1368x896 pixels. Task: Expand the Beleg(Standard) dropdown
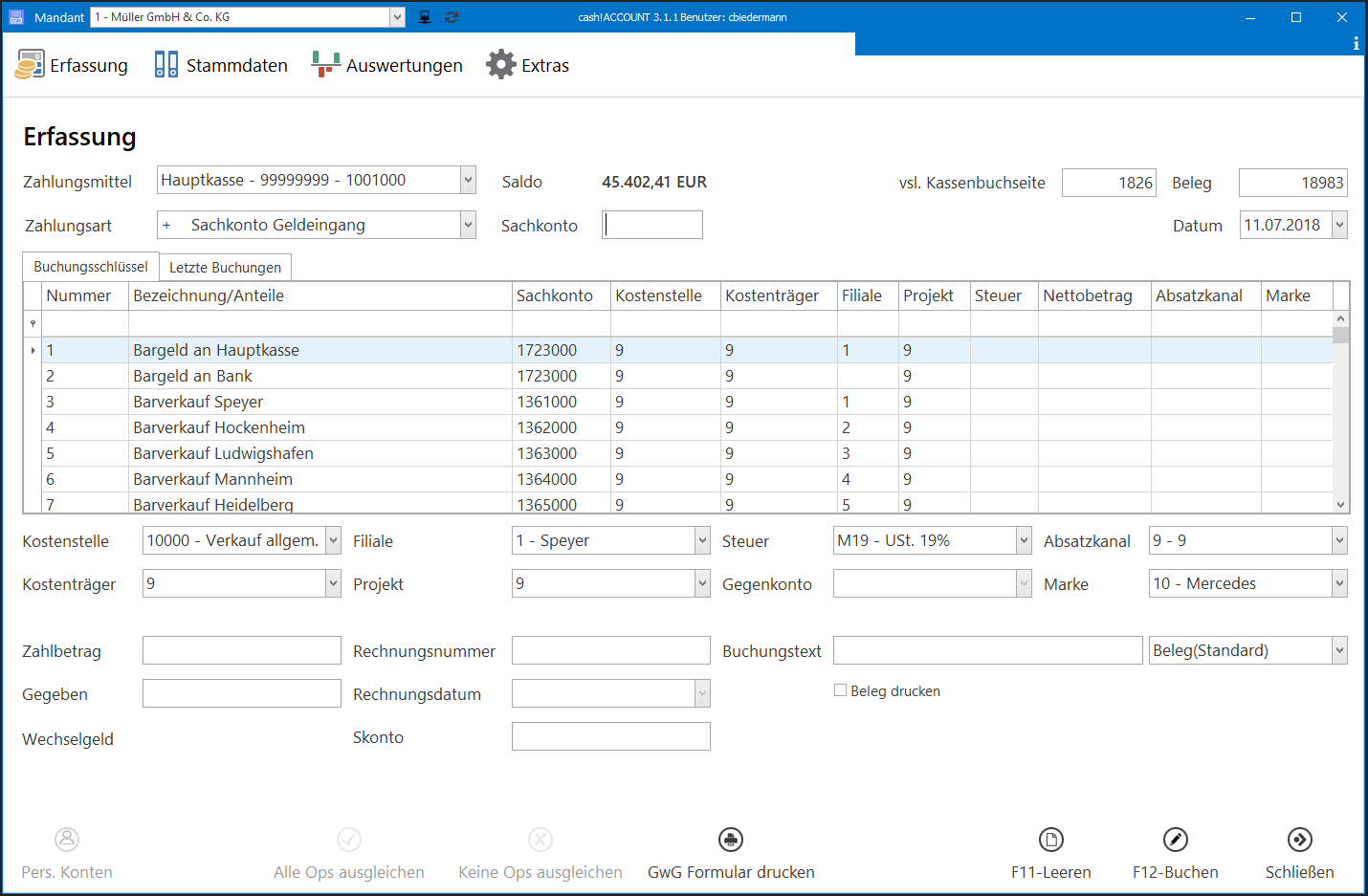click(1339, 650)
